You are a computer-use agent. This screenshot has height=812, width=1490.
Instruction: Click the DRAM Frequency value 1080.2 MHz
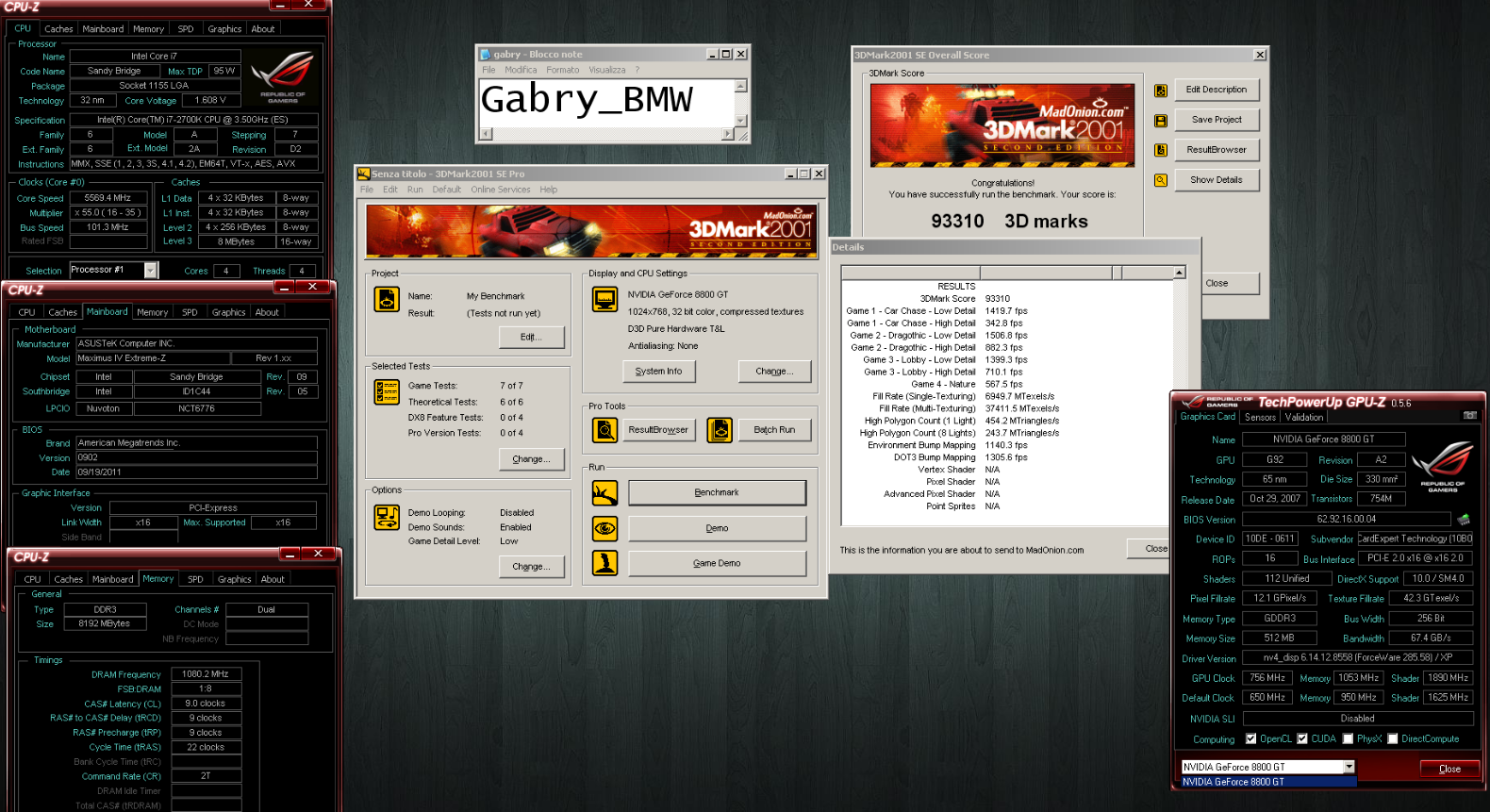pos(205,674)
